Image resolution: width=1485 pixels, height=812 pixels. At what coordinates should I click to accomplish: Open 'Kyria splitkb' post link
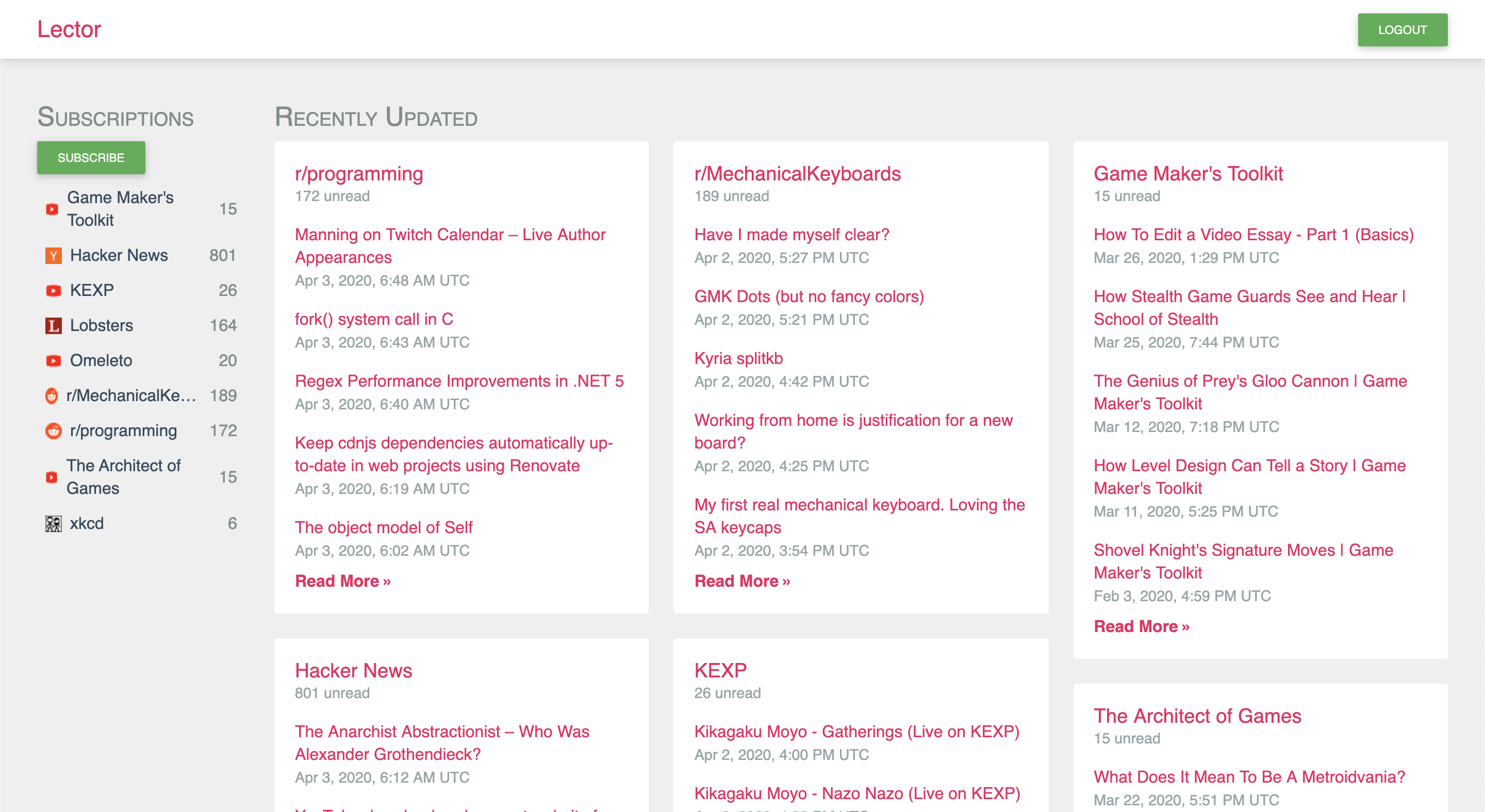(738, 358)
